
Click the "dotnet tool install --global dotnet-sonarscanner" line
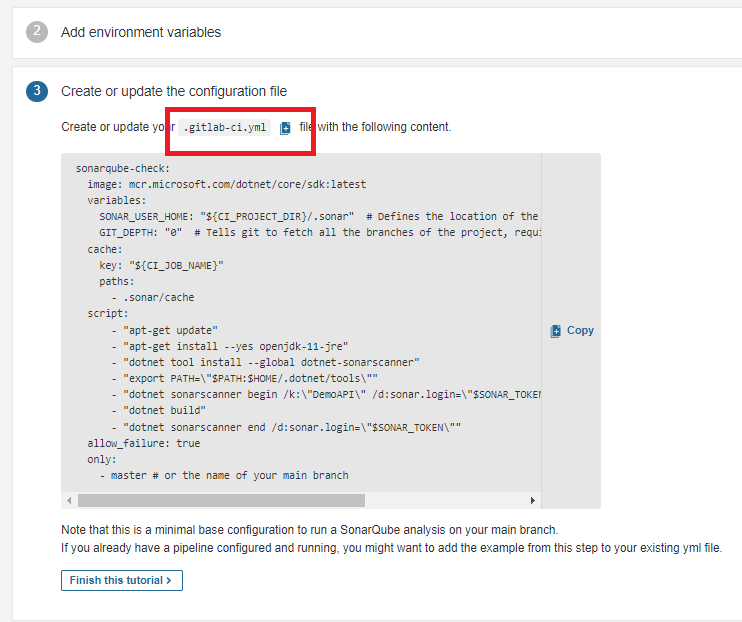tap(265, 362)
